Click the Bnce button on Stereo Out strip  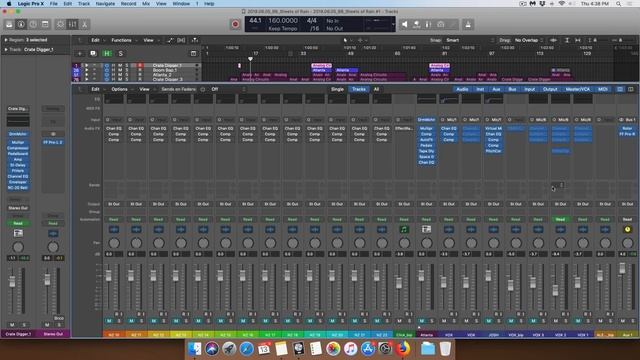(x=59, y=318)
